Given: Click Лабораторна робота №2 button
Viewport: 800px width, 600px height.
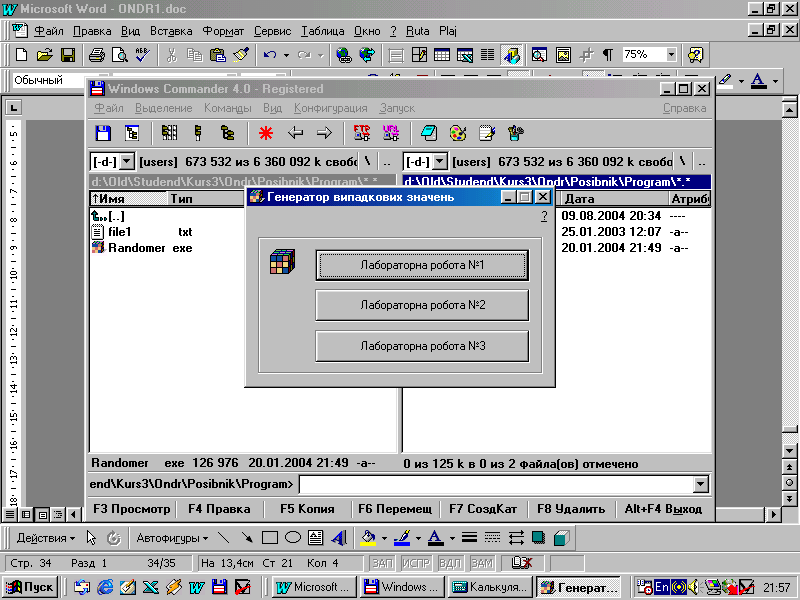Looking at the screenshot, I should pyautogui.click(x=422, y=305).
